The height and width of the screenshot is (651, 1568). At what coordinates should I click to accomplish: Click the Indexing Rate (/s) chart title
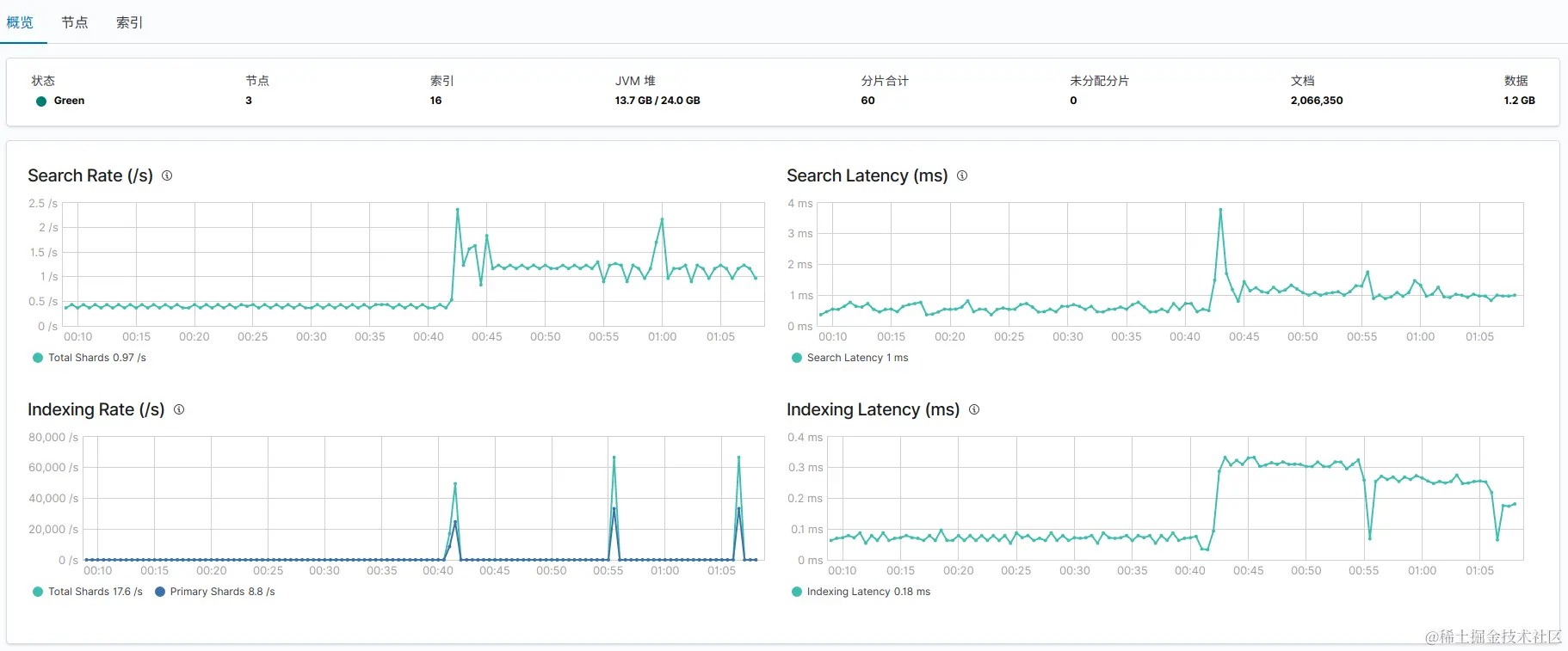(96, 409)
